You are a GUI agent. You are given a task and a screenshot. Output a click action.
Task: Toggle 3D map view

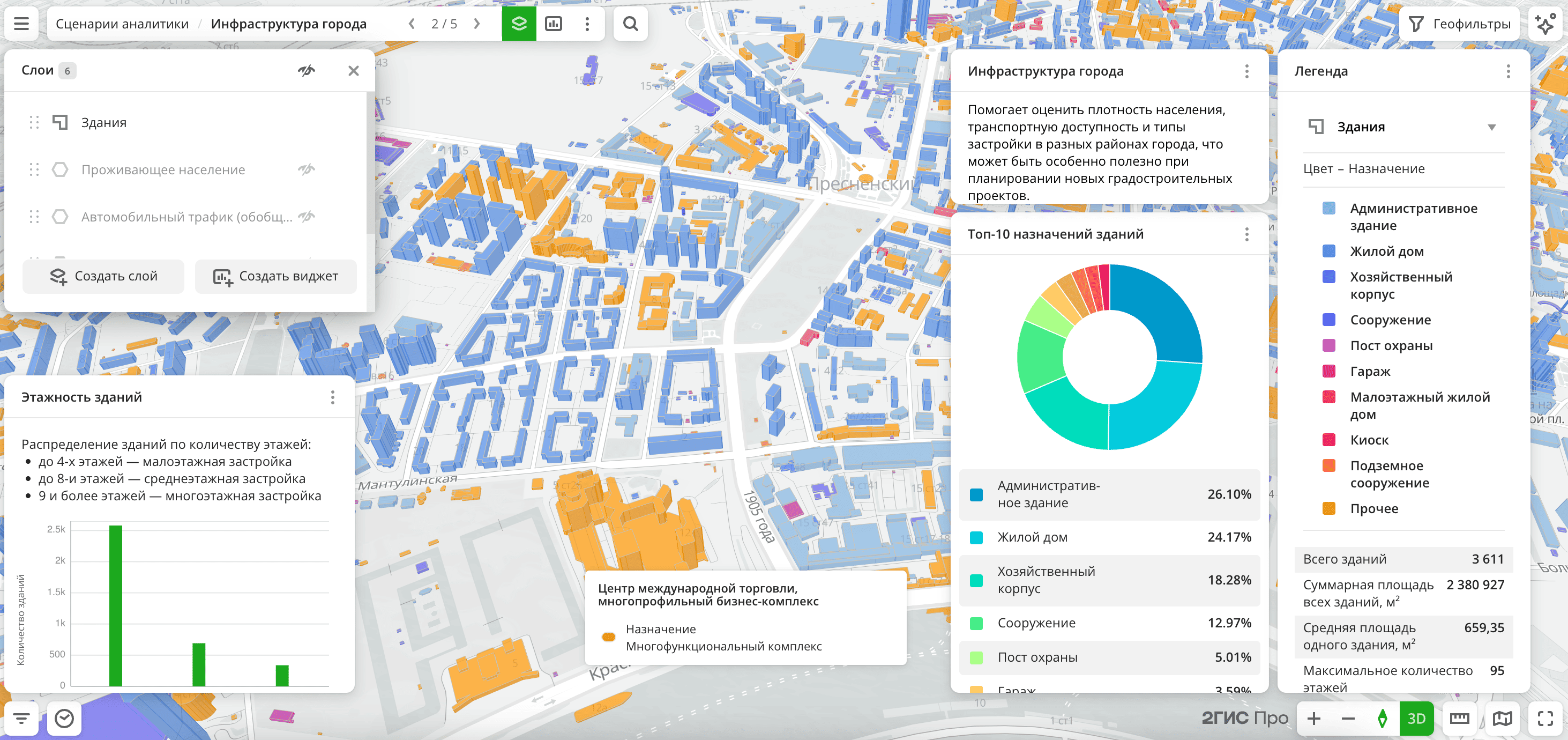(1416, 719)
